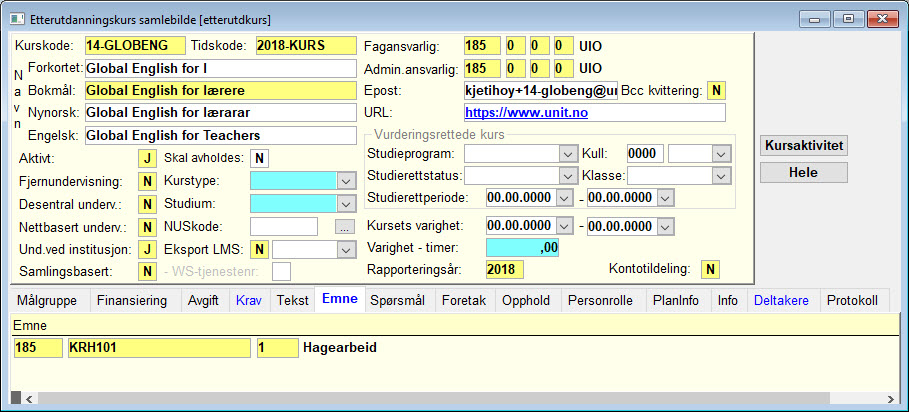Image resolution: width=909 pixels, height=412 pixels.
Task: Toggle the Bcc kvittering N field
Action: click(x=717, y=90)
